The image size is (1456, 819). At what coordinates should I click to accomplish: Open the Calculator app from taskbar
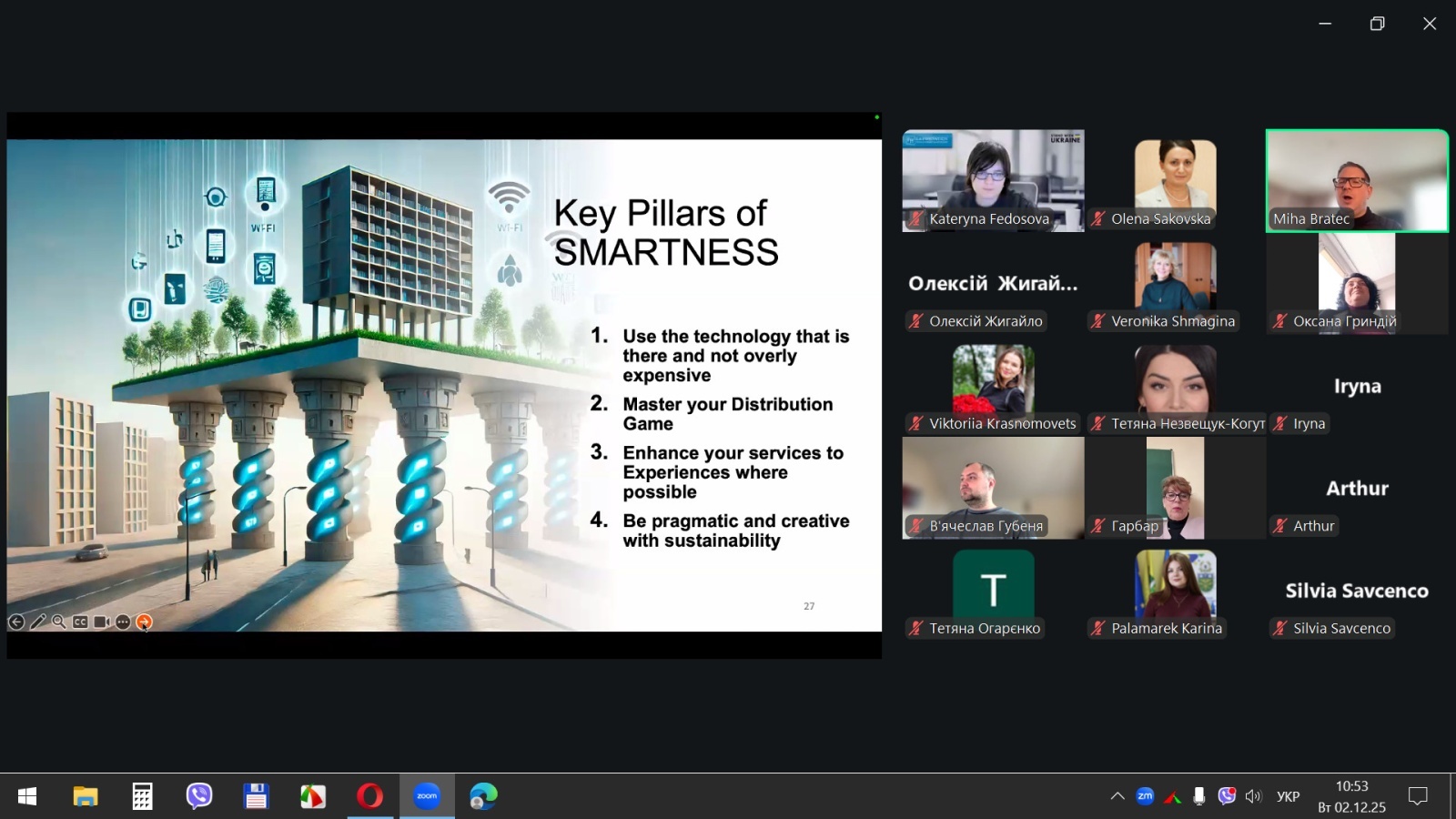coord(142,796)
